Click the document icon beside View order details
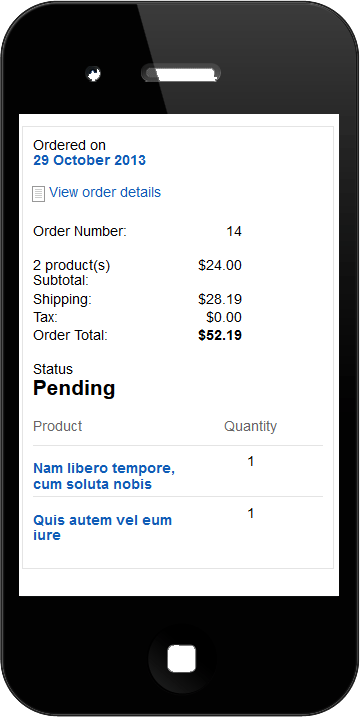This screenshot has width=360, height=717. [x=38, y=194]
